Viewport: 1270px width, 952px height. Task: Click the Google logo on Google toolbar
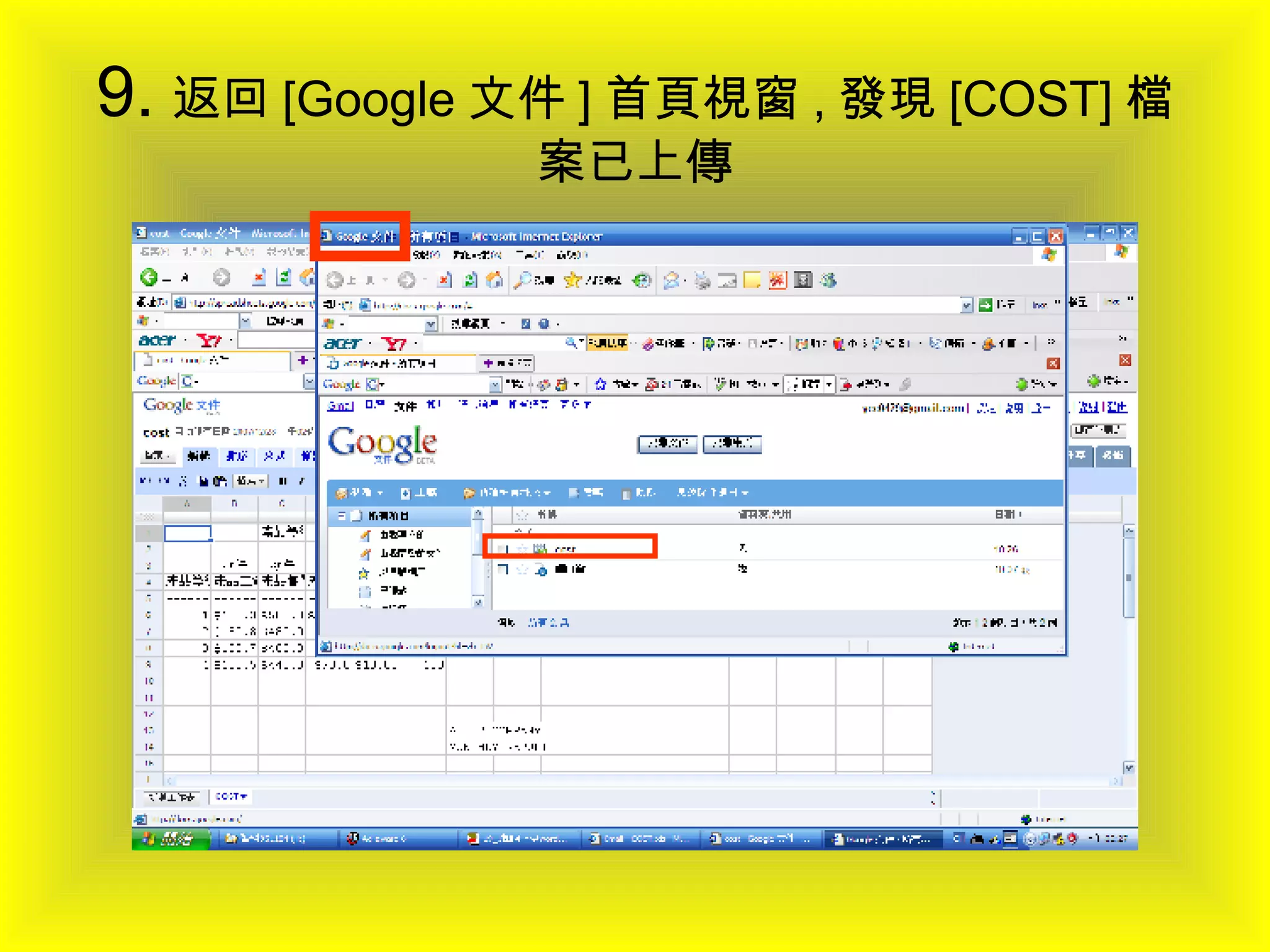tap(342, 384)
